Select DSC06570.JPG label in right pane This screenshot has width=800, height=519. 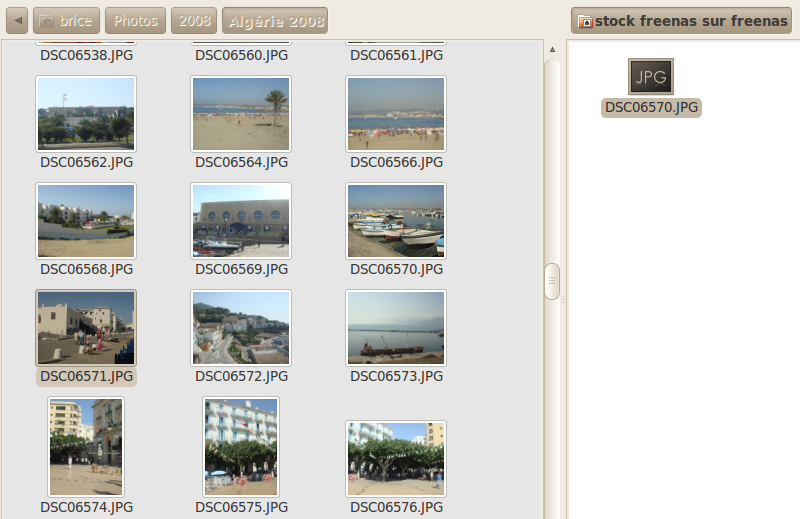click(651, 108)
